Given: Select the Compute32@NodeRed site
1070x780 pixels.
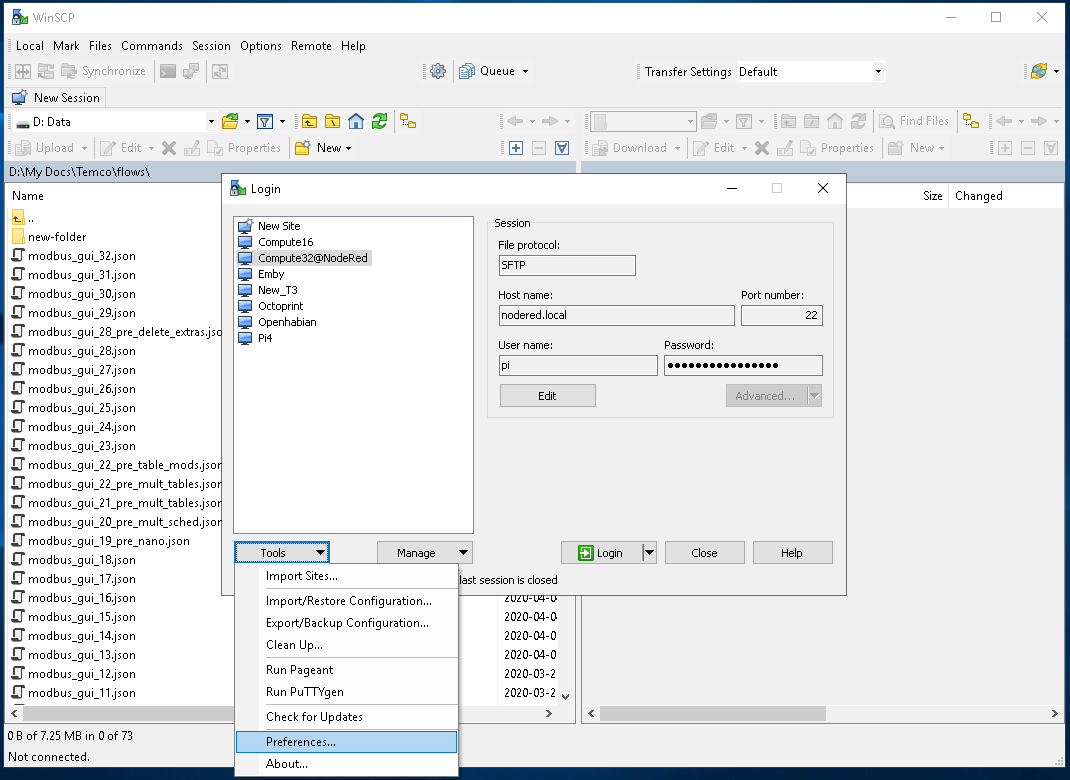Looking at the screenshot, I should point(304,258).
